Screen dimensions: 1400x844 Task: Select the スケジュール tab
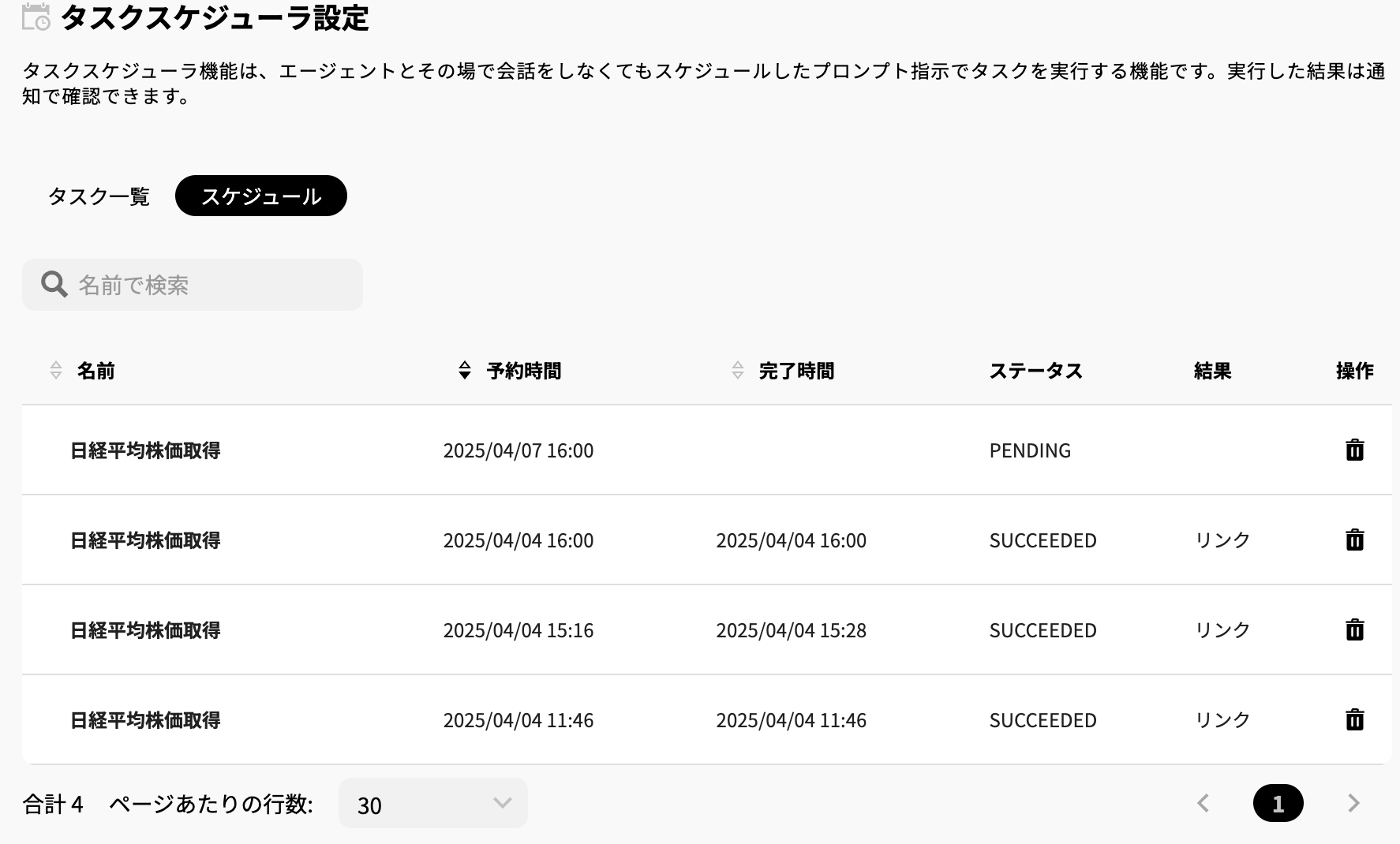pyautogui.click(x=261, y=196)
